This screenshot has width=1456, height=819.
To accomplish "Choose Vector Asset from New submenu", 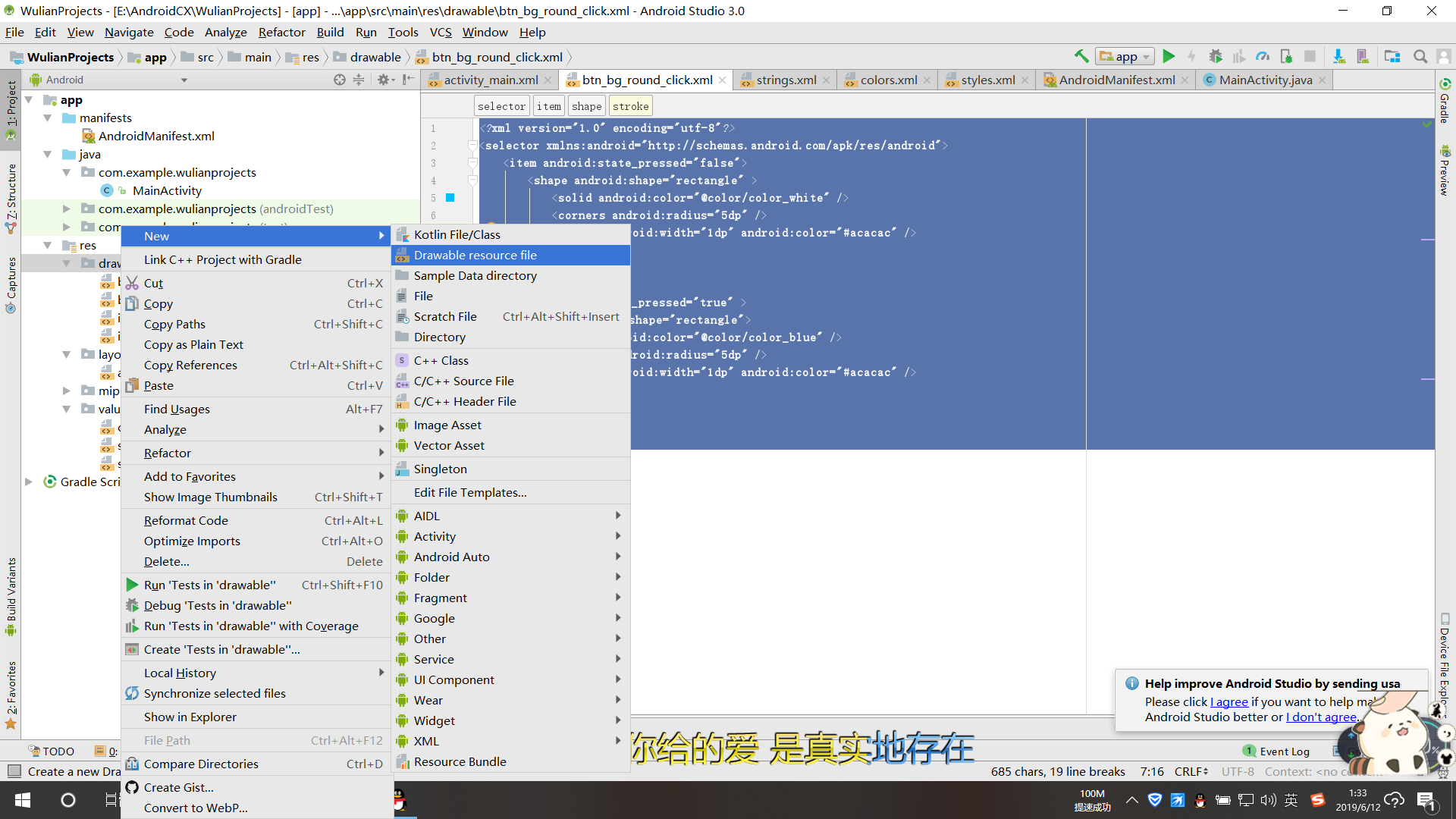I will coord(512,446).
